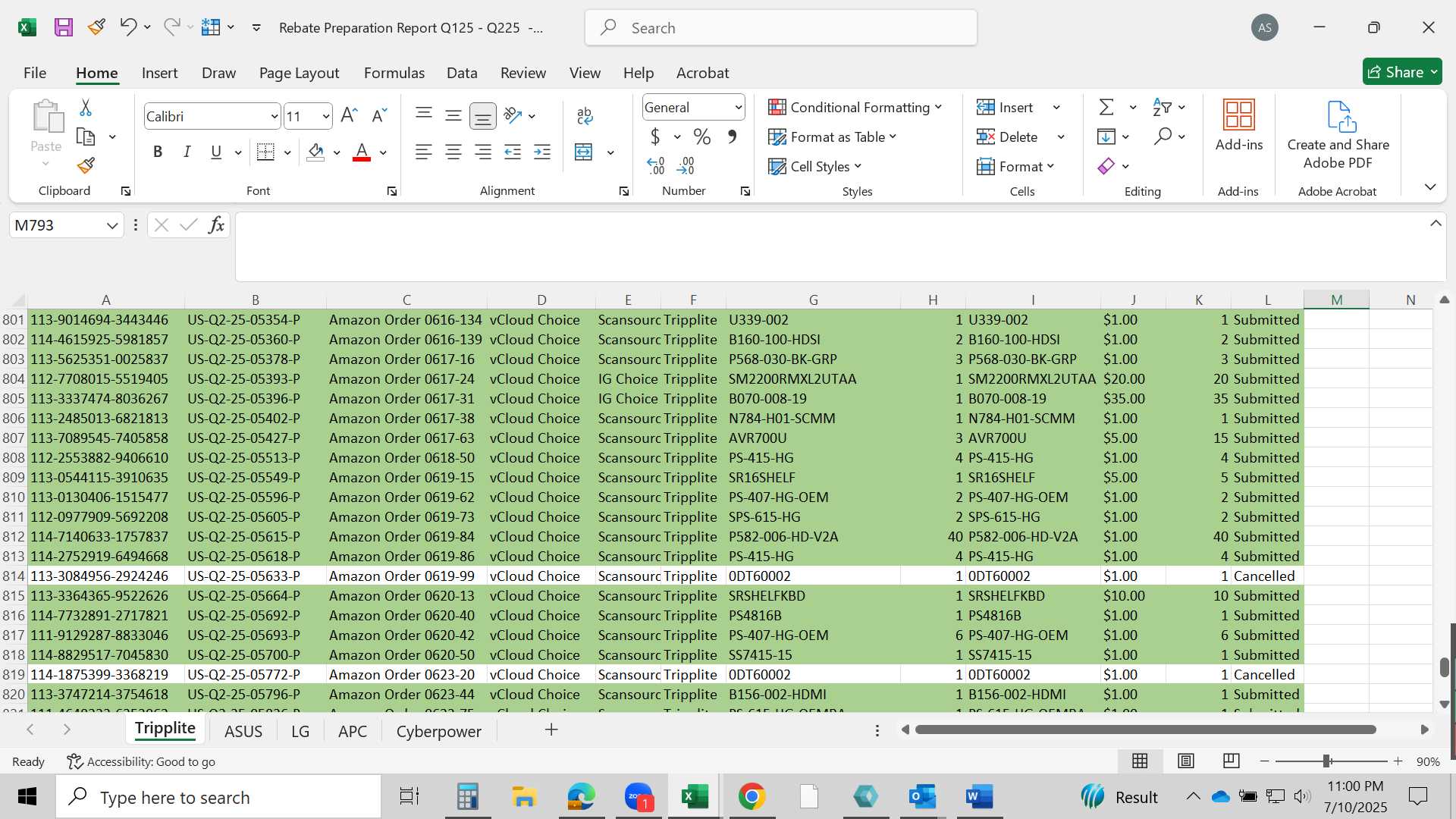
Task: Click the AutoSum sigma icon
Action: pyautogui.click(x=1106, y=107)
